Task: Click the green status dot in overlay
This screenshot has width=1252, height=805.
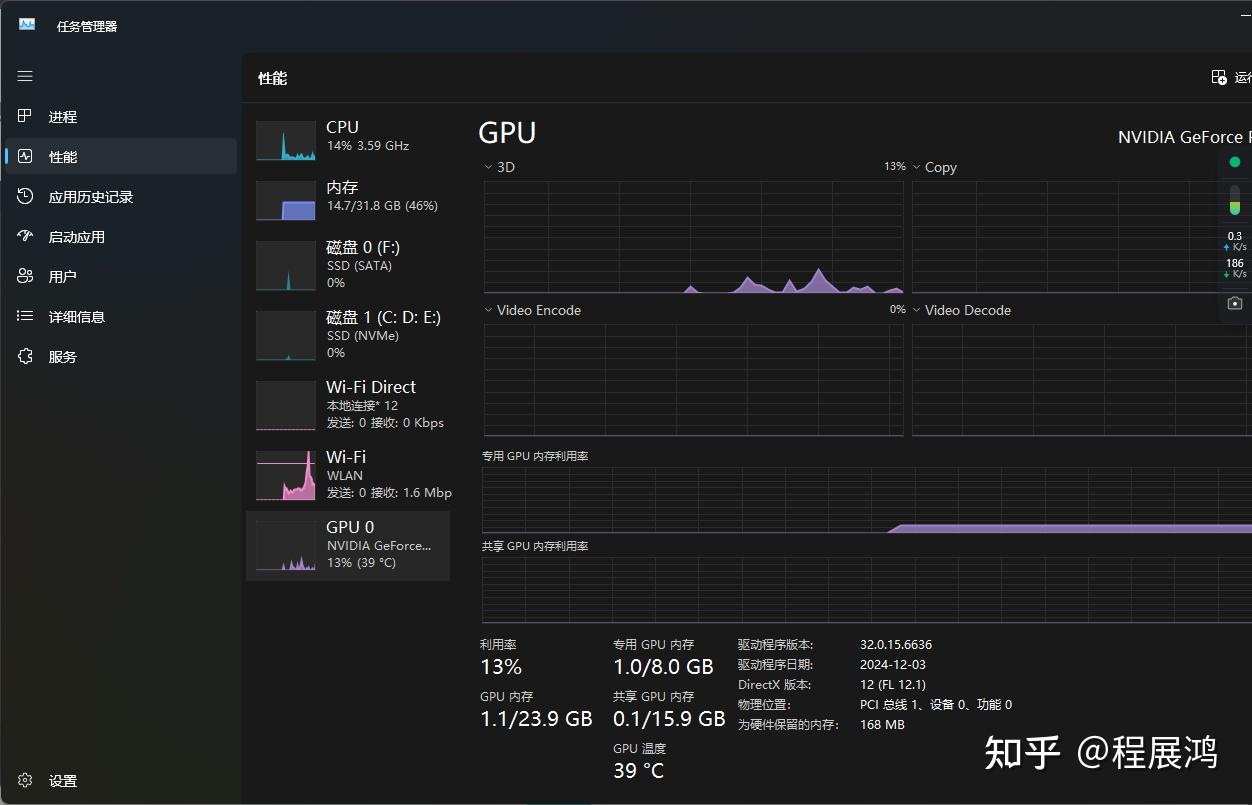Action: (1235, 162)
